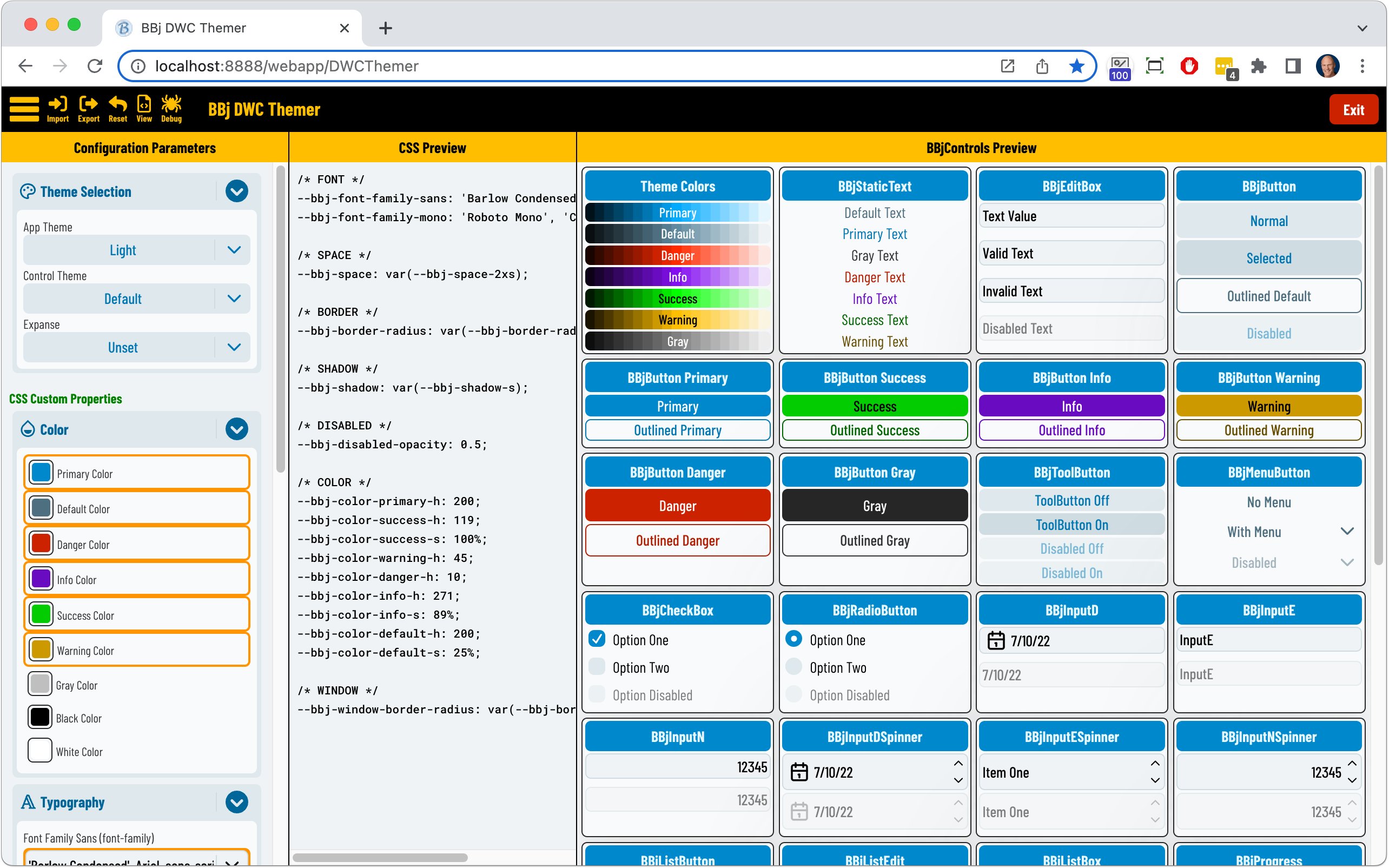Screen dimensions: 1389x868
Task: Click the Outlined Danger button
Action: tap(677, 541)
